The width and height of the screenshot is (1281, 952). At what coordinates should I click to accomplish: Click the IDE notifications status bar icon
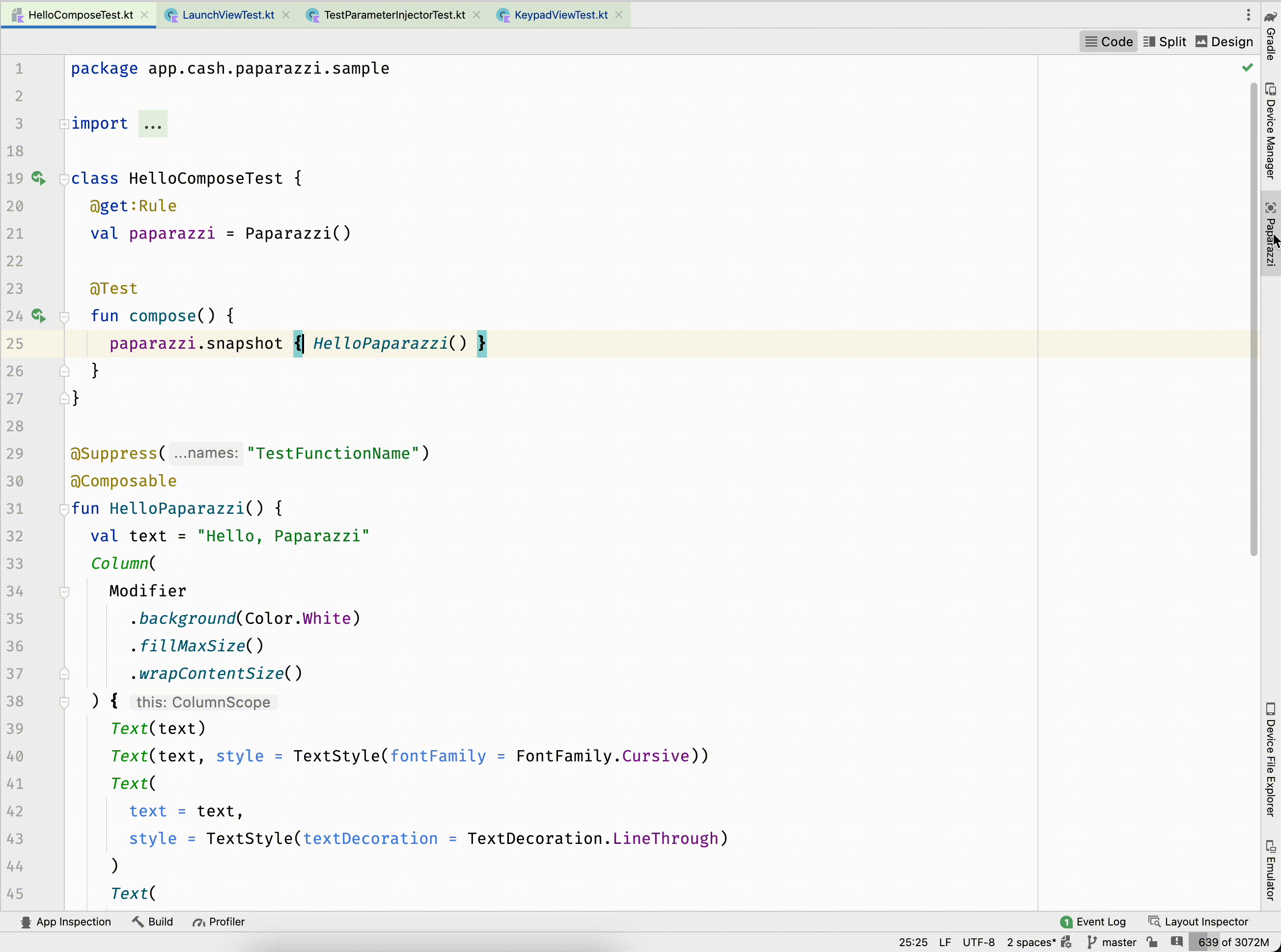(1177, 942)
